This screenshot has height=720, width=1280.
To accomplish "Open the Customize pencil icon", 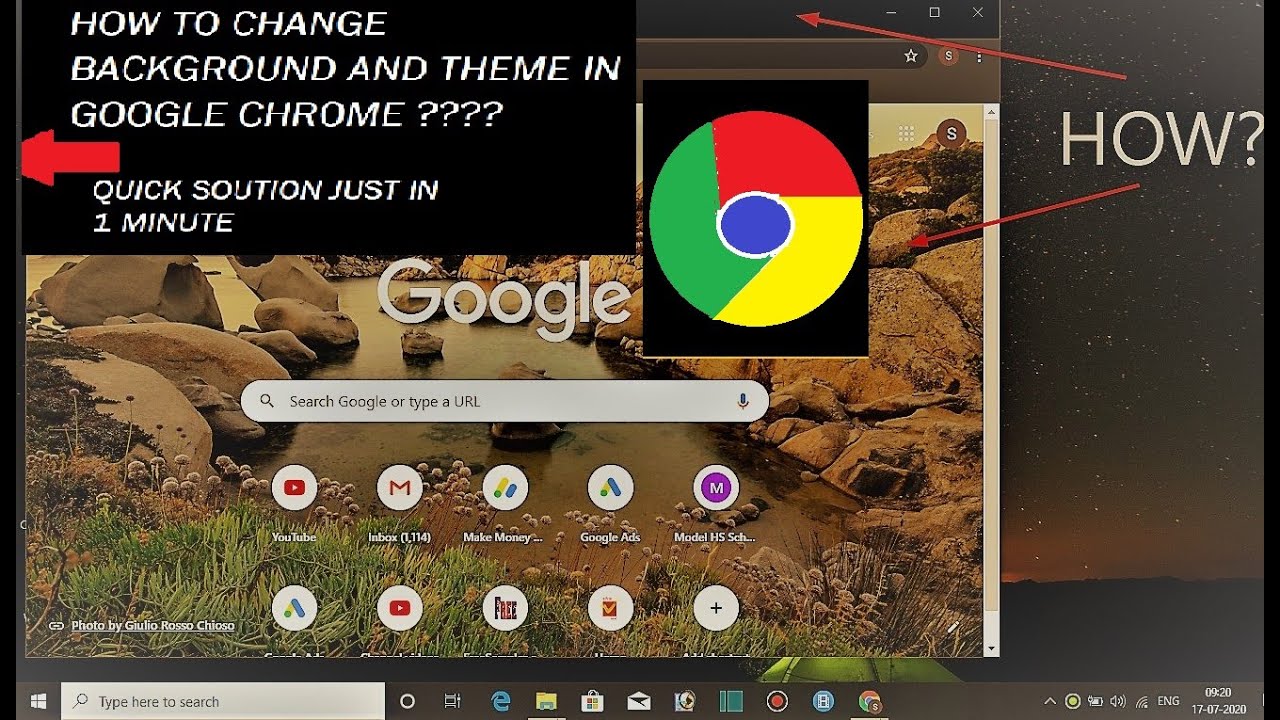I will [953, 627].
